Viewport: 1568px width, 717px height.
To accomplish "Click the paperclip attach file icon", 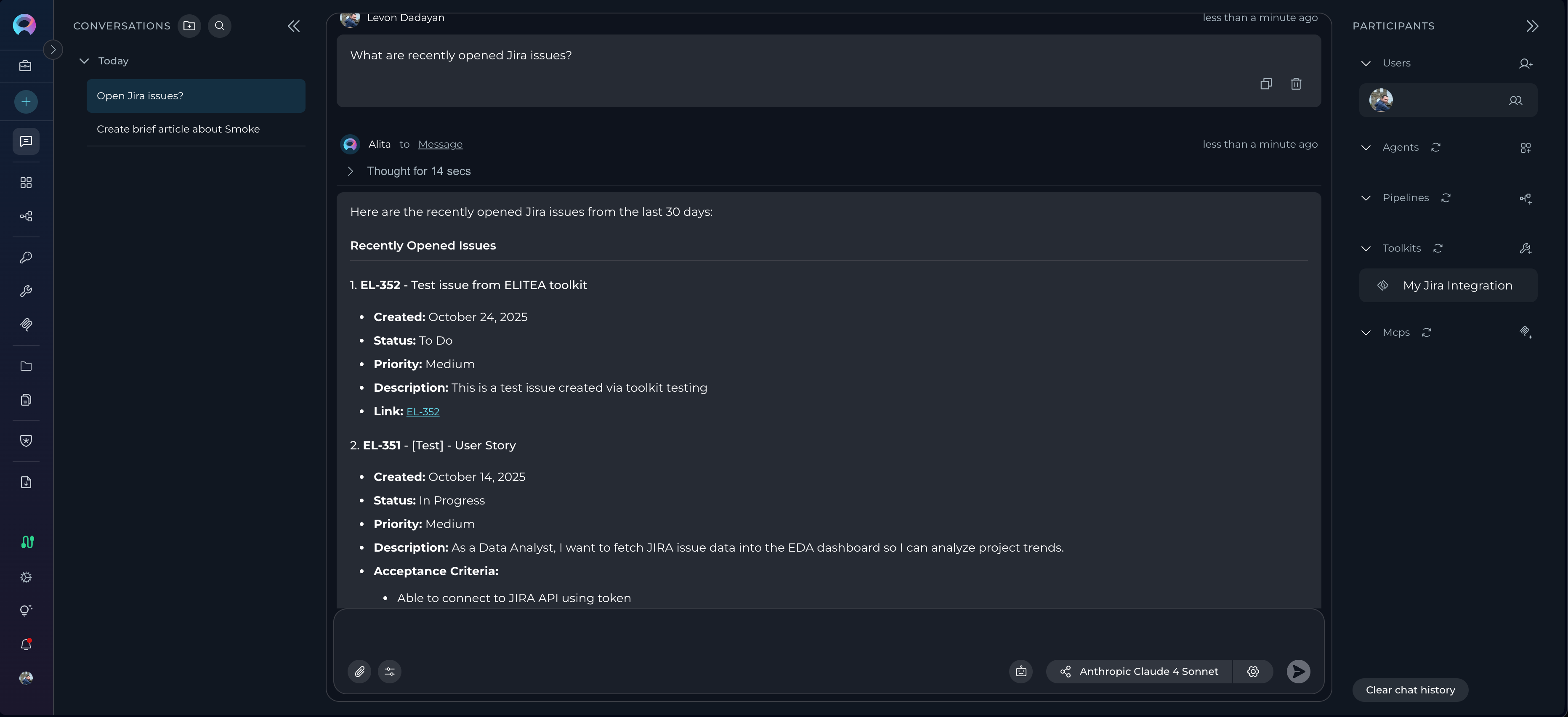I will pos(359,672).
